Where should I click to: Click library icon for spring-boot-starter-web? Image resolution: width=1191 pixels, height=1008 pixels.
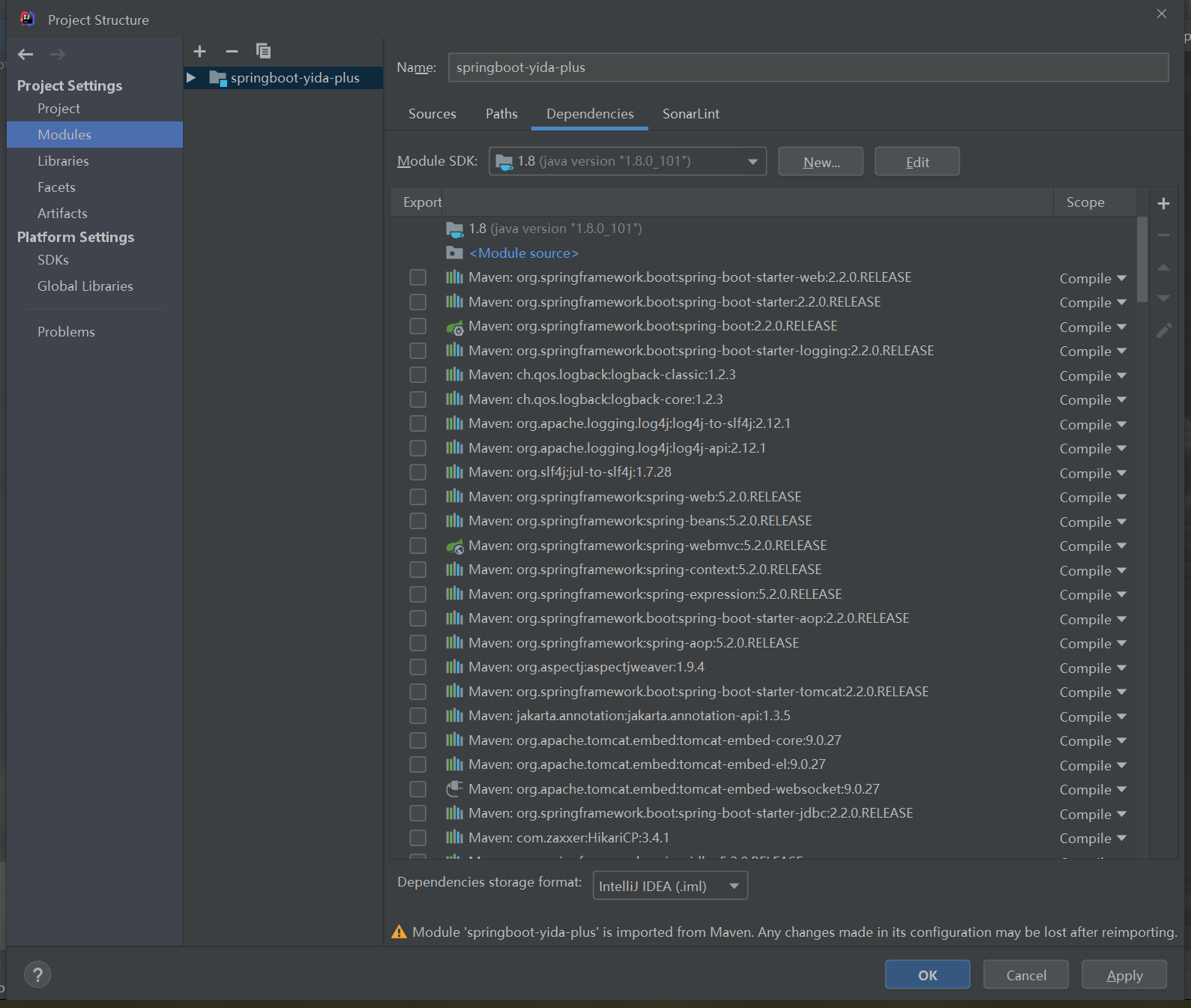pos(454,277)
